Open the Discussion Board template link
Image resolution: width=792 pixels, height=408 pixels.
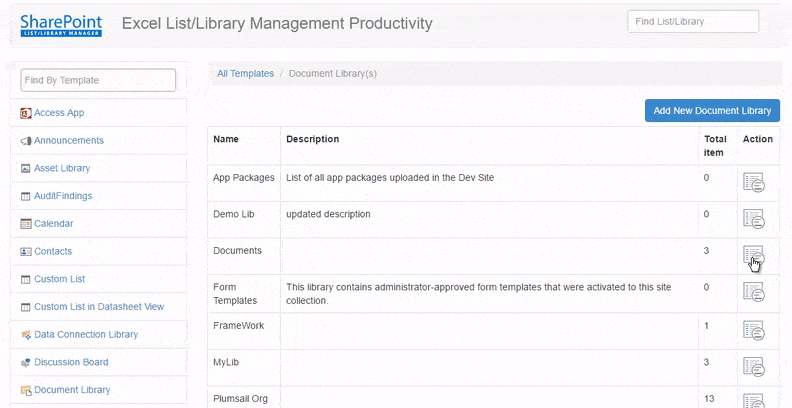point(71,363)
